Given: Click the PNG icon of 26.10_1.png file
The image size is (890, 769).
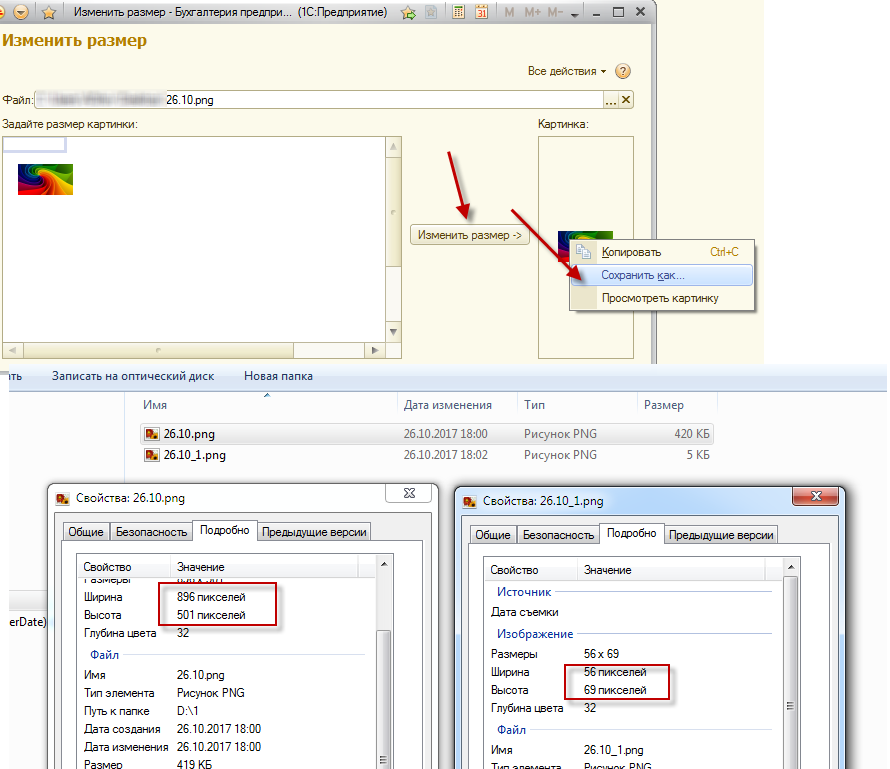Looking at the screenshot, I should point(152,455).
